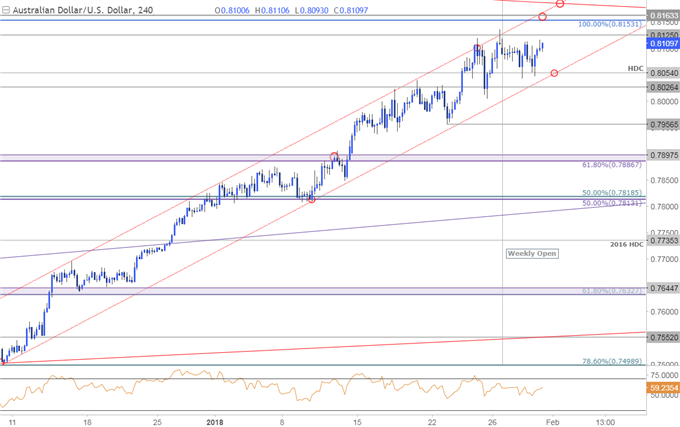
Task: Click the HDC annotation near 0.80540
Action: click(x=636, y=68)
